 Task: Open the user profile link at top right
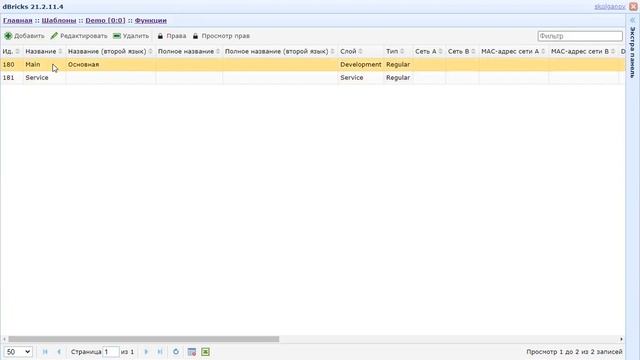[609, 7]
